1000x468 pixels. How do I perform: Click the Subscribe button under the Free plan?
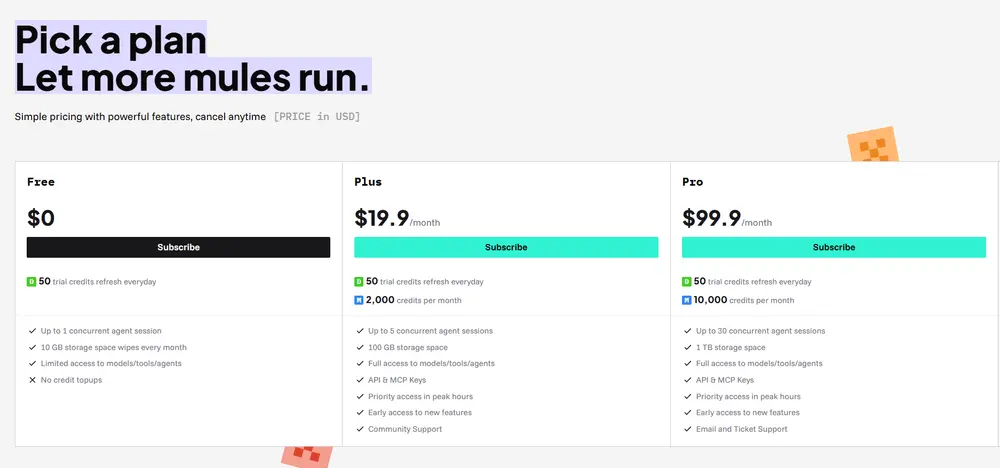pyautogui.click(x=178, y=247)
